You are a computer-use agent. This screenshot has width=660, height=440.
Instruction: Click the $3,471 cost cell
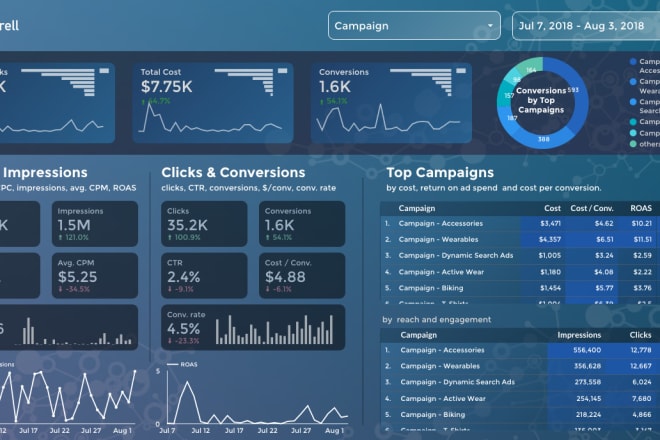click(550, 223)
